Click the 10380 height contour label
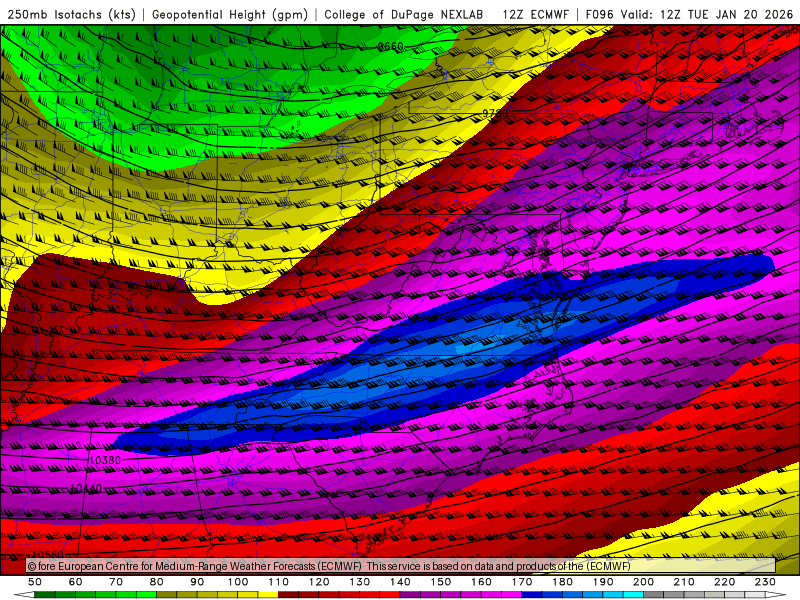This screenshot has width=800, height=600. 105,460
